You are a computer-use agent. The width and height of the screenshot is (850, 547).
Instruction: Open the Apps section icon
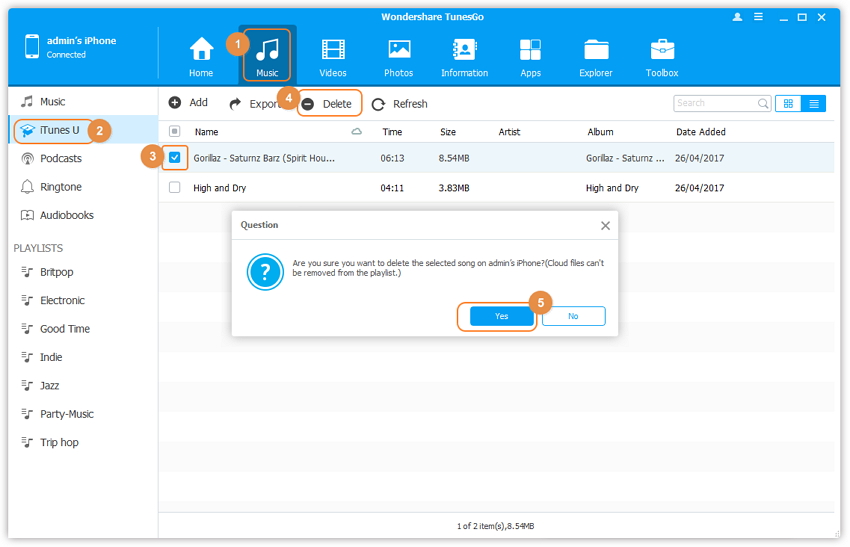[x=530, y=50]
